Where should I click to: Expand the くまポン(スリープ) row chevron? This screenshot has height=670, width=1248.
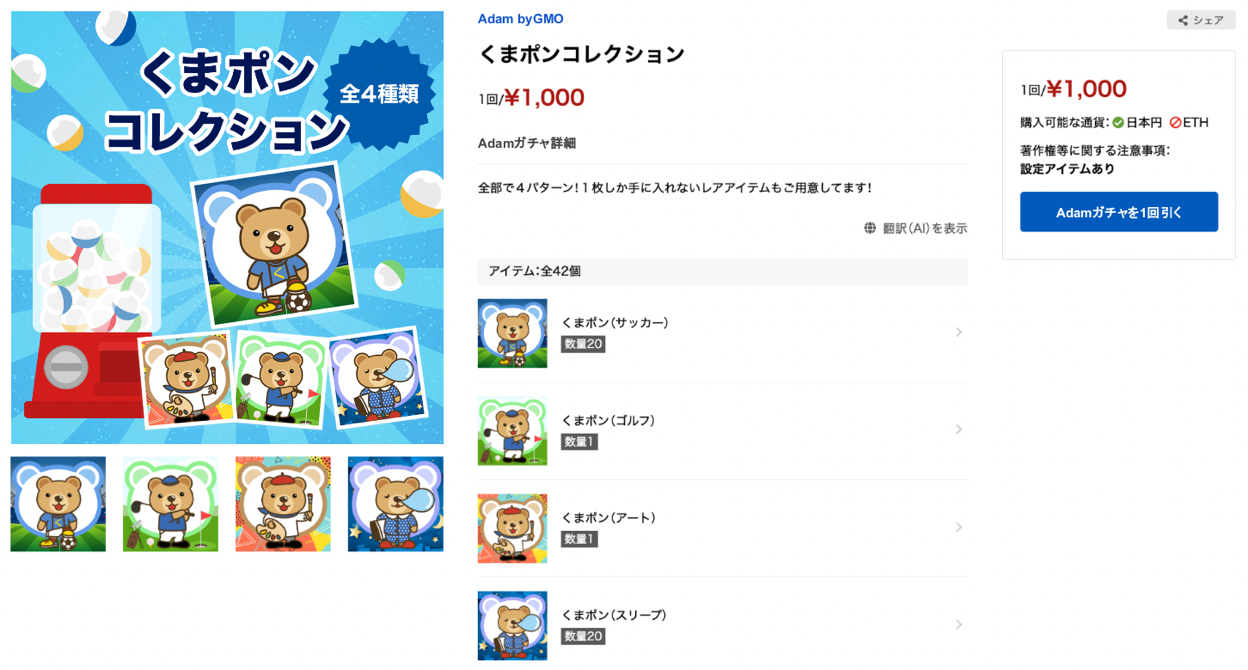[x=958, y=624]
